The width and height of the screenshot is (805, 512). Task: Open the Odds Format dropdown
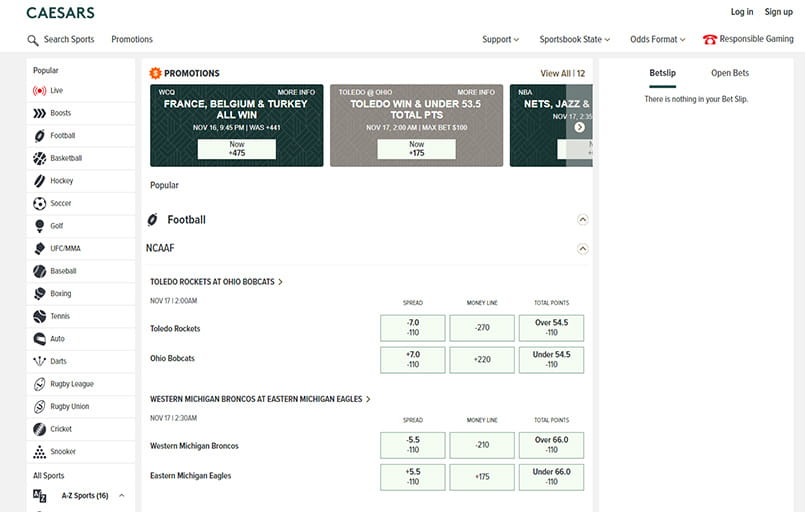pos(658,40)
